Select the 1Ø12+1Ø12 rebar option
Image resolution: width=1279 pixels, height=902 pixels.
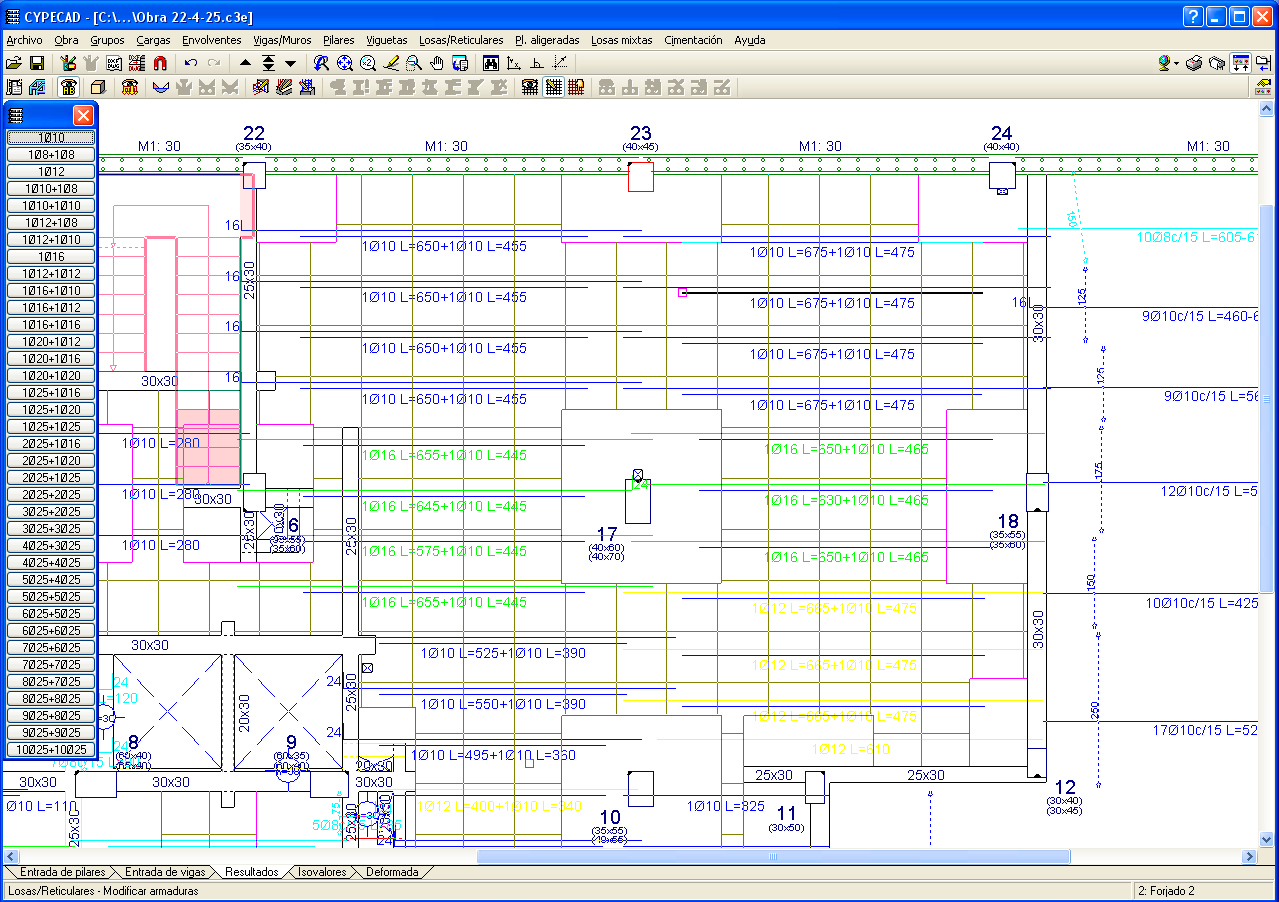click(x=51, y=273)
